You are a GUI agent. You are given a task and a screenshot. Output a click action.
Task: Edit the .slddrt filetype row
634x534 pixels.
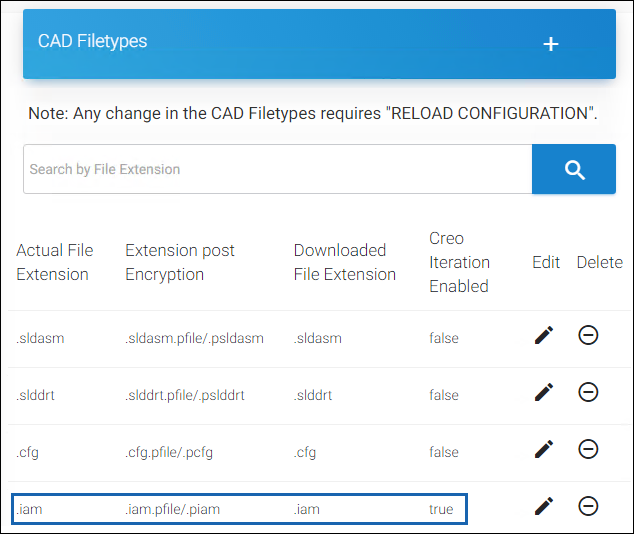pyautogui.click(x=543, y=393)
